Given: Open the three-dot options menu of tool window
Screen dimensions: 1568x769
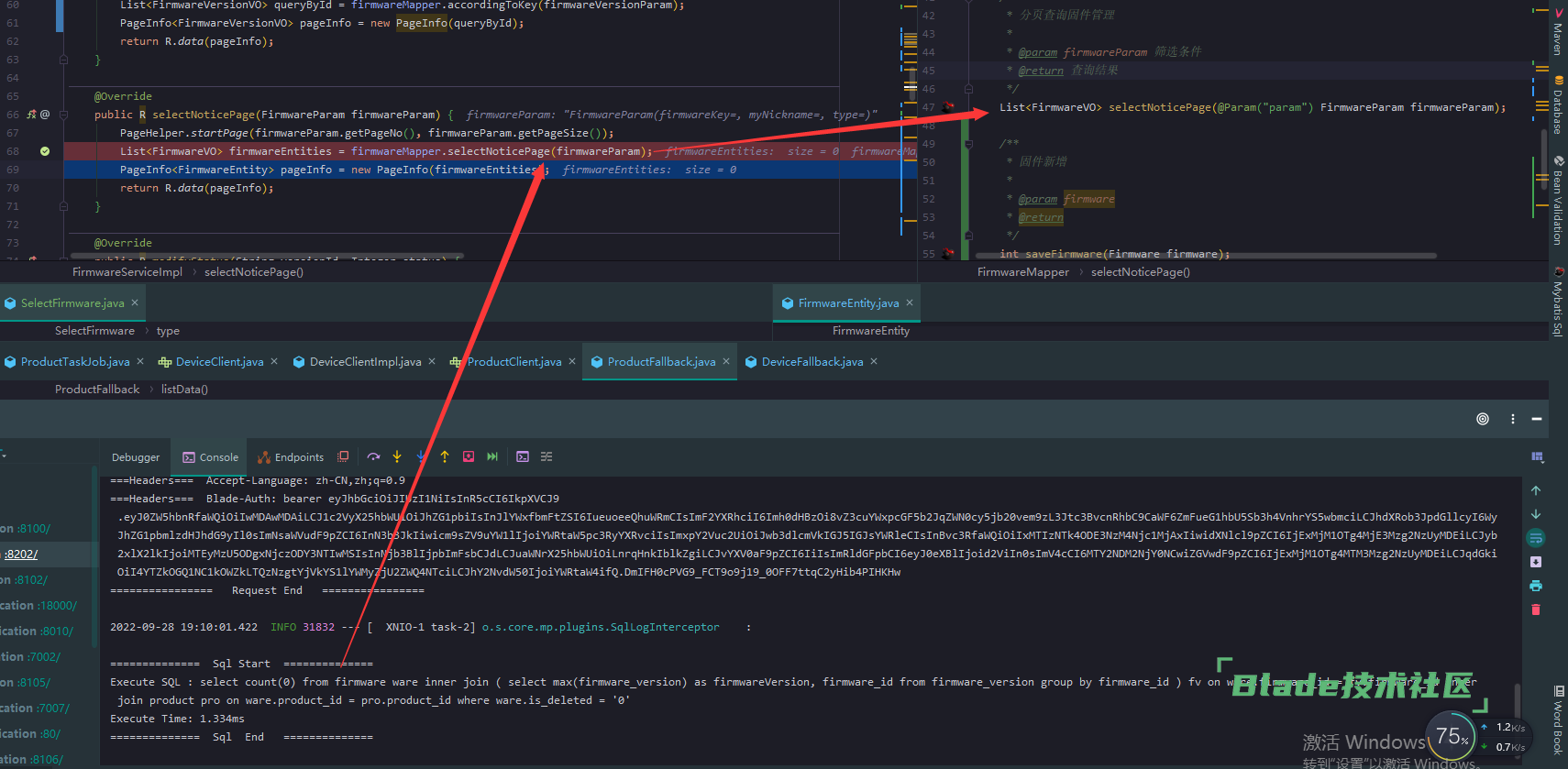Looking at the screenshot, I should point(1513,419).
